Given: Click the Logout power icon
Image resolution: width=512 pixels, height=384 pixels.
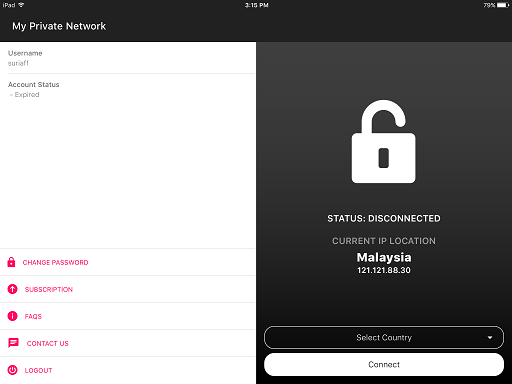Looking at the screenshot, I should tap(13, 370).
